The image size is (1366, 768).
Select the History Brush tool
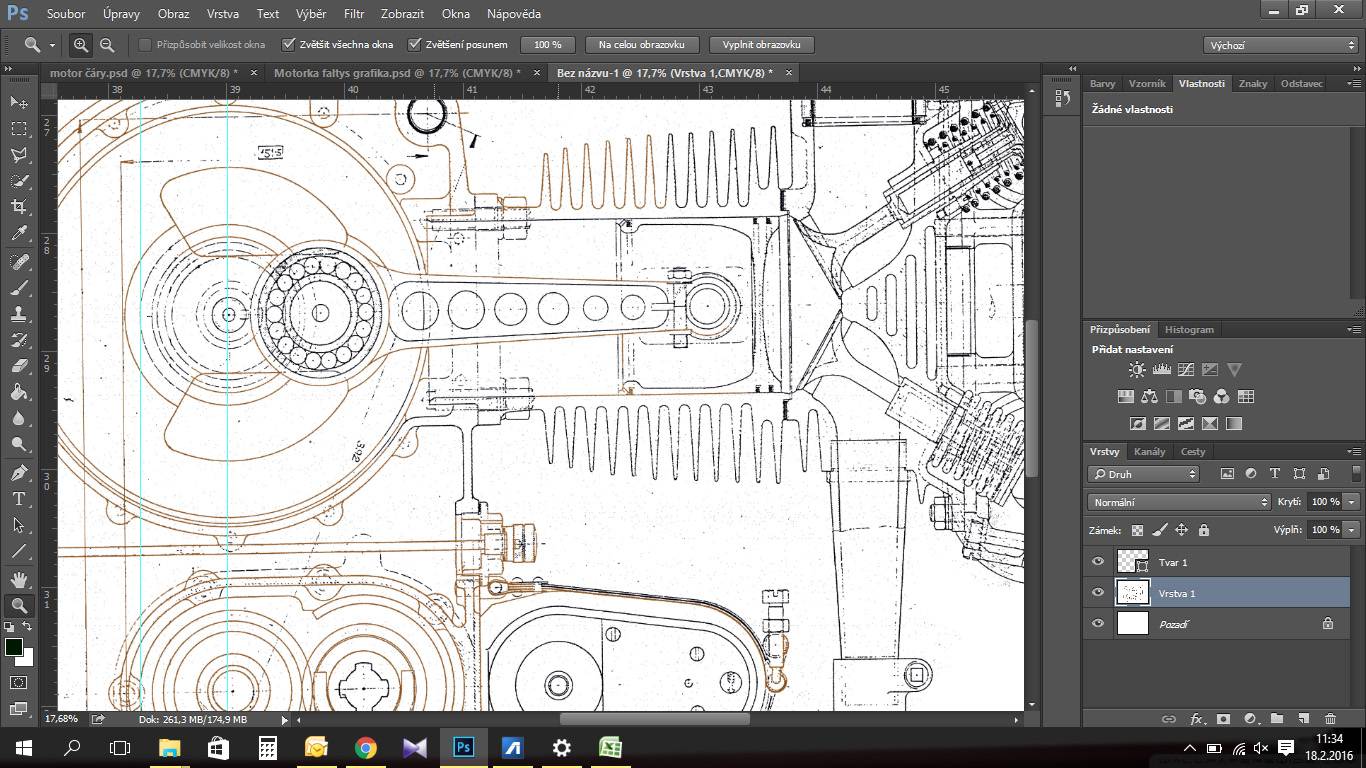tap(19, 340)
